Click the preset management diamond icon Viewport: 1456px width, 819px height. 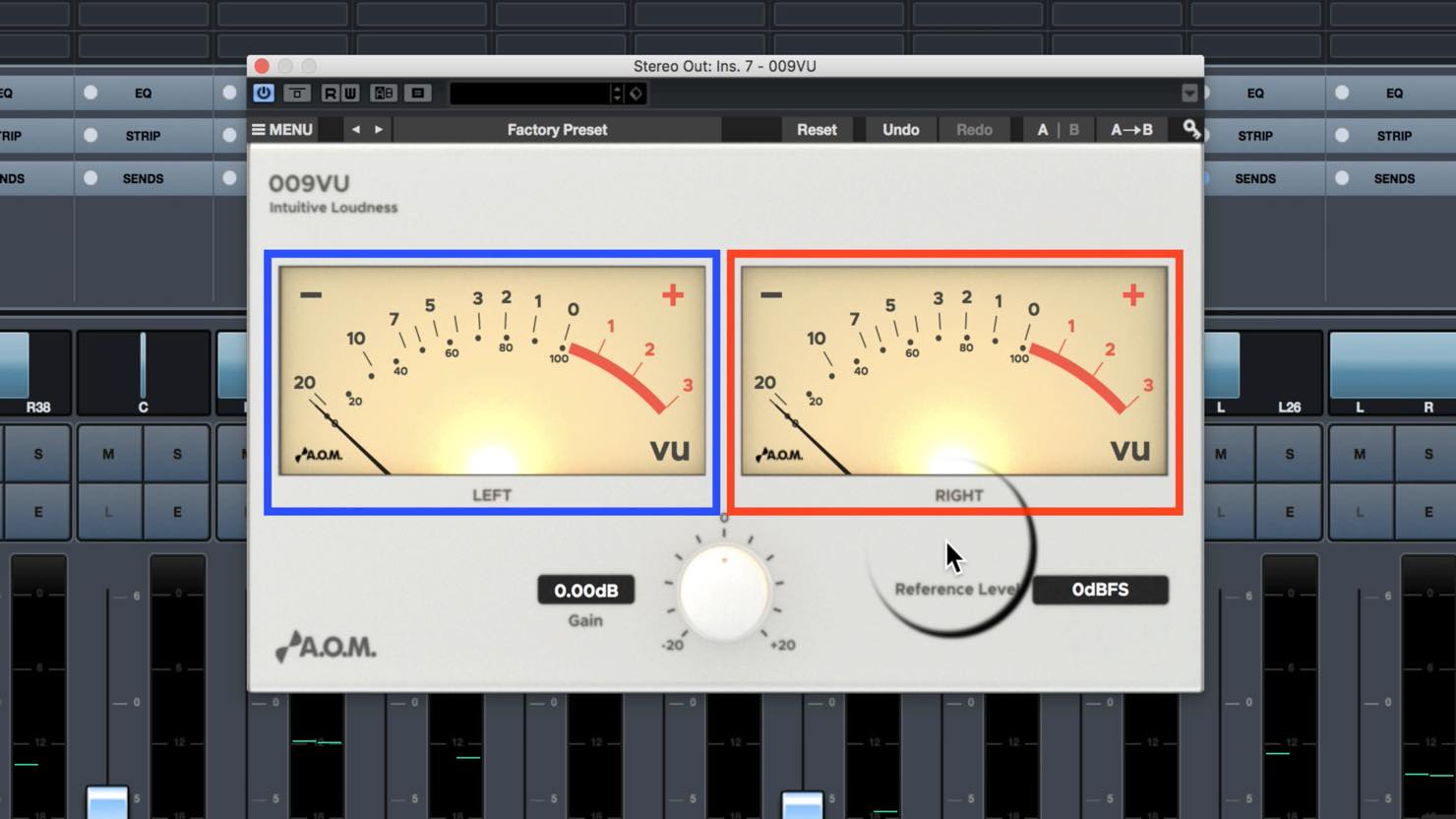[x=636, y=93]
